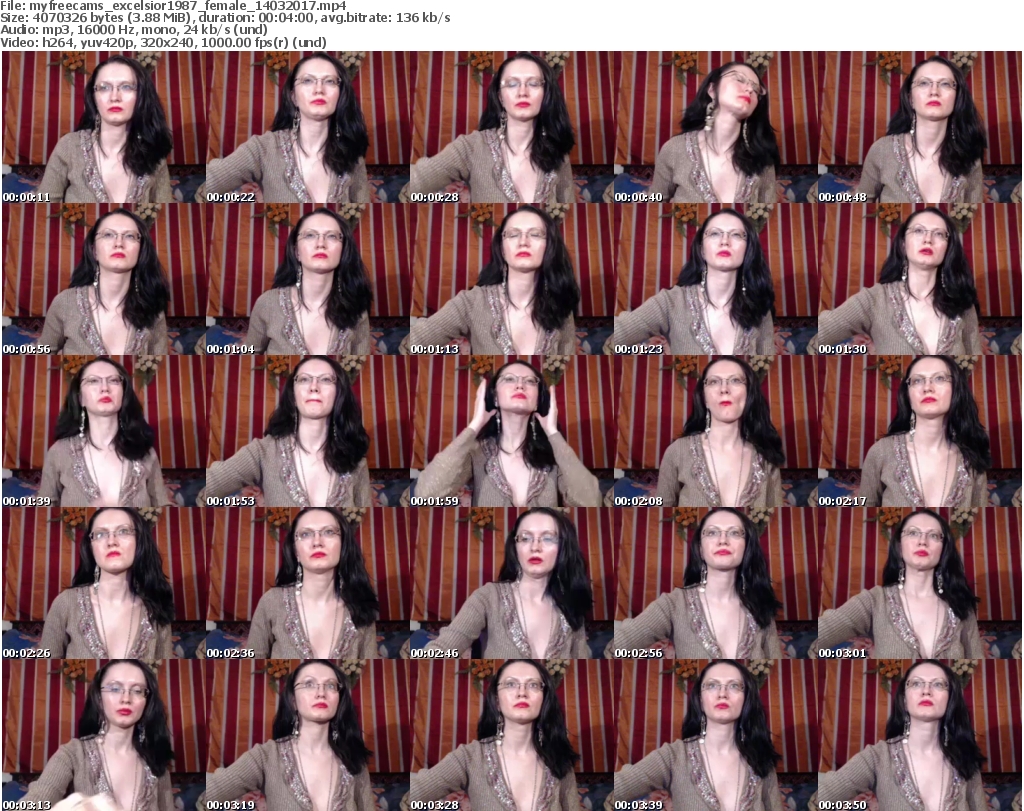View the 00:03:39 frame

pyautogui.click(x=716, y=735)
